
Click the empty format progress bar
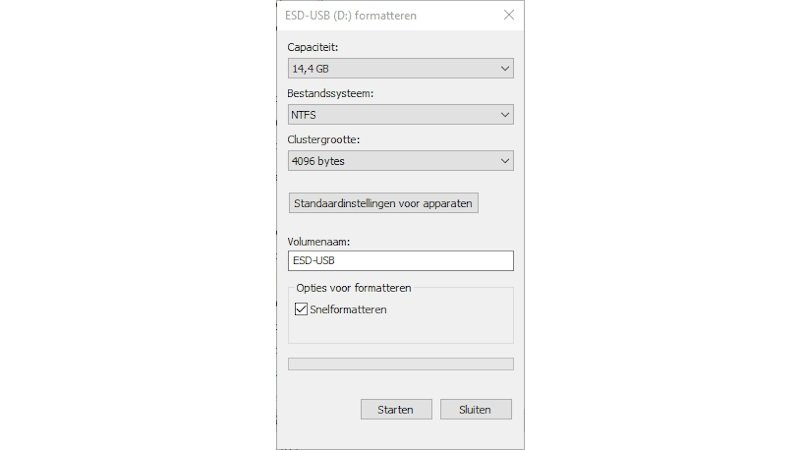[401, 364]
